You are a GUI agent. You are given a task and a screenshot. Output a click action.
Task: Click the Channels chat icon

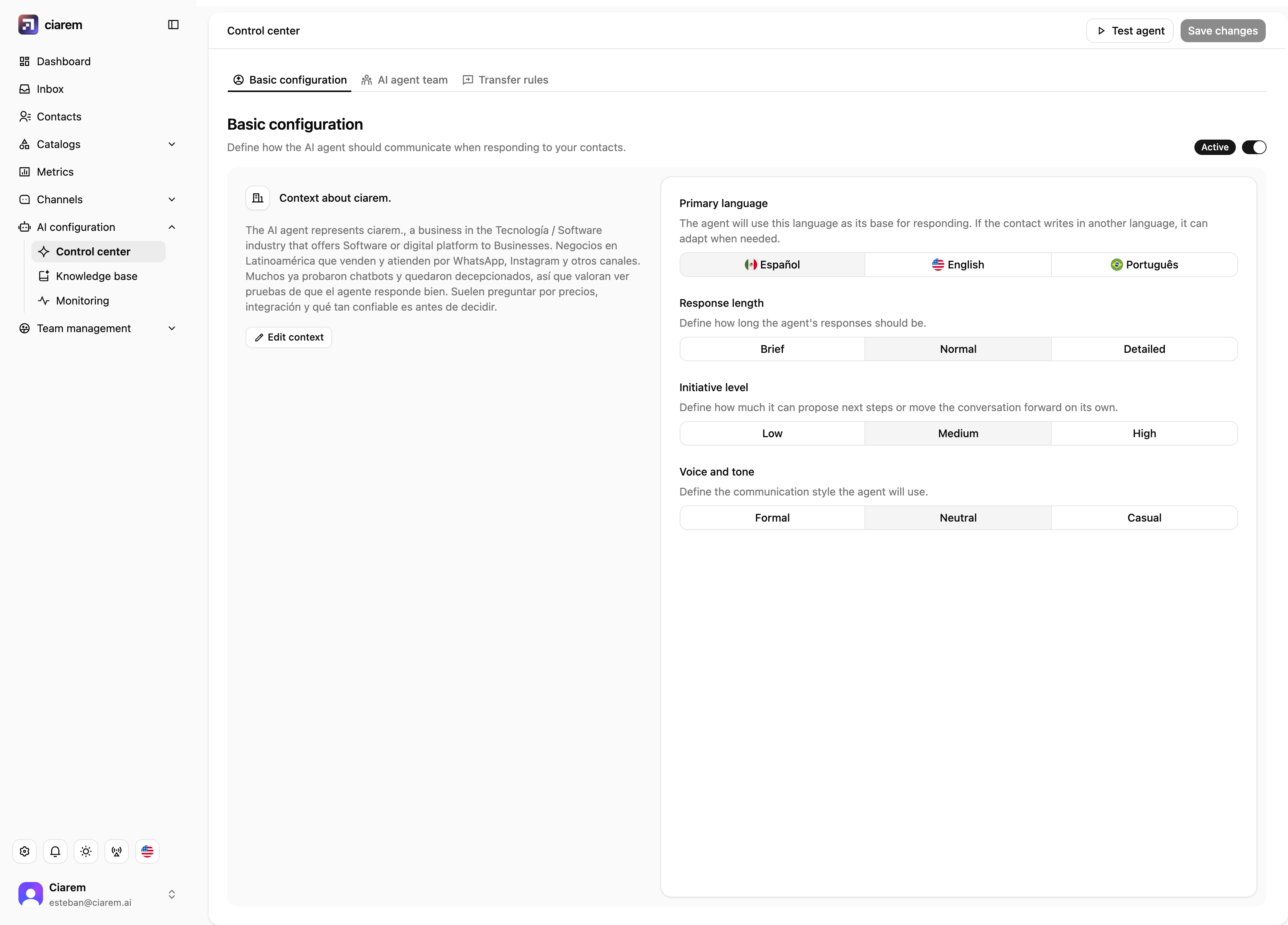tap(25, 199)
